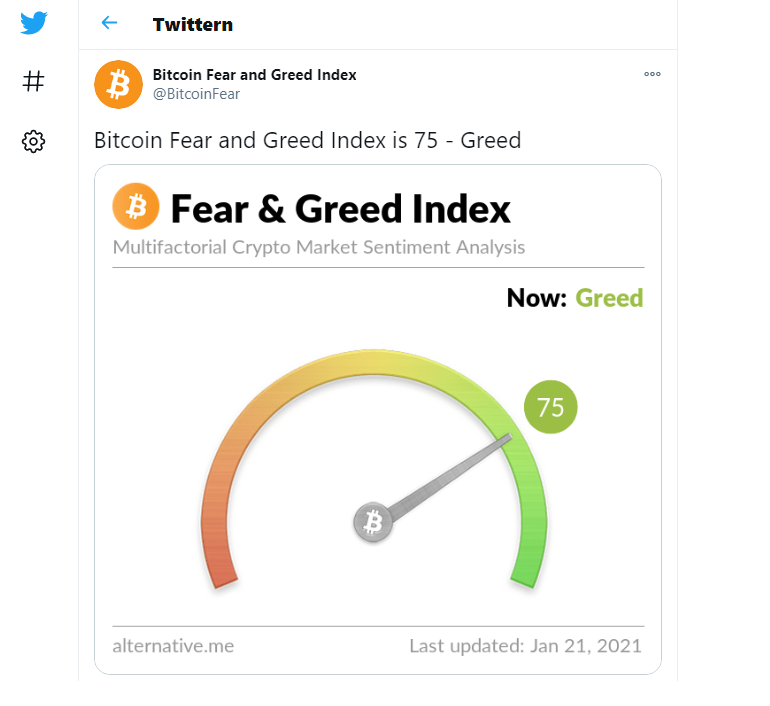Image resolution: width=770 pixels, height=706 pixels.
Task: Open the Bitcoin Fear and Greed Index profile name
Action: point(254,75)
